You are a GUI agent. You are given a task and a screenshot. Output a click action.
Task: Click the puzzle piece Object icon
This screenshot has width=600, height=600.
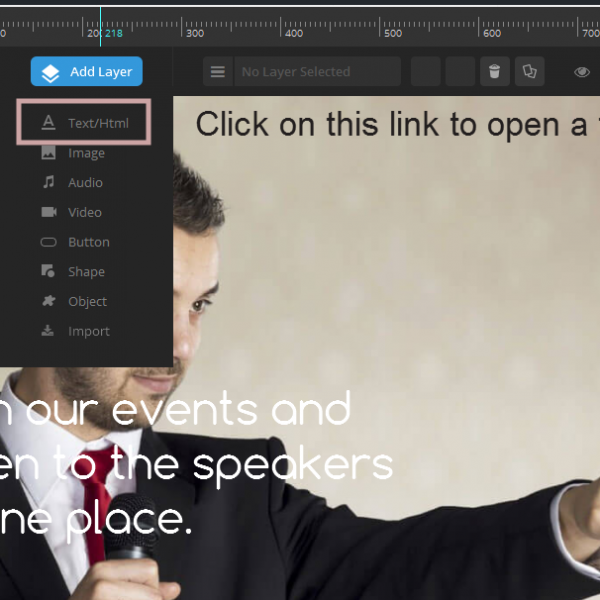[x=48, y=301]
